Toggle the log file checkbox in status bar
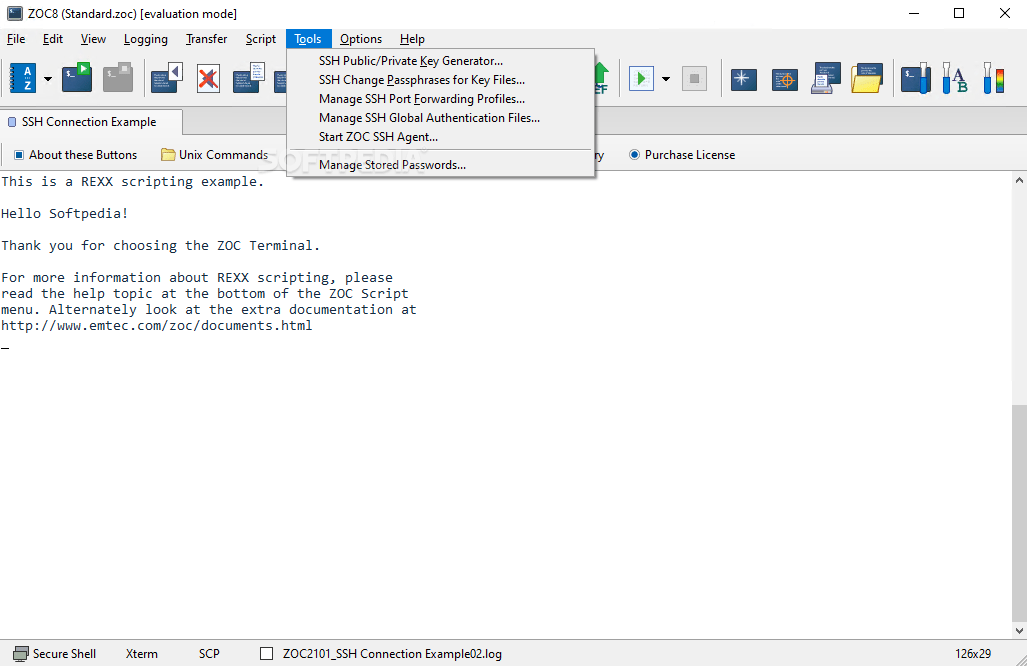 (267, 654)
